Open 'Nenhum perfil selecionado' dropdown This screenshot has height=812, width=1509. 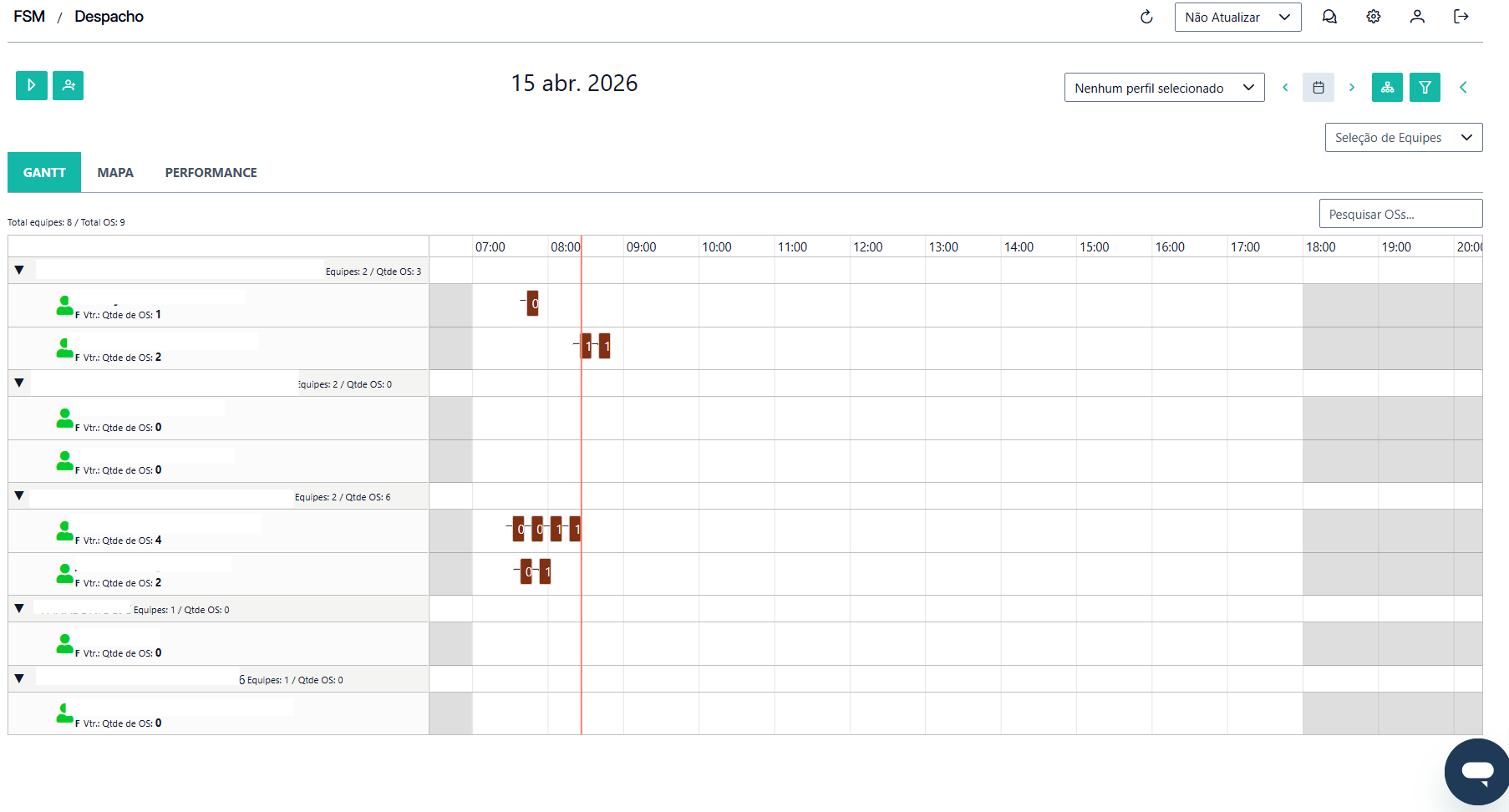click(x=1164, y=88)
